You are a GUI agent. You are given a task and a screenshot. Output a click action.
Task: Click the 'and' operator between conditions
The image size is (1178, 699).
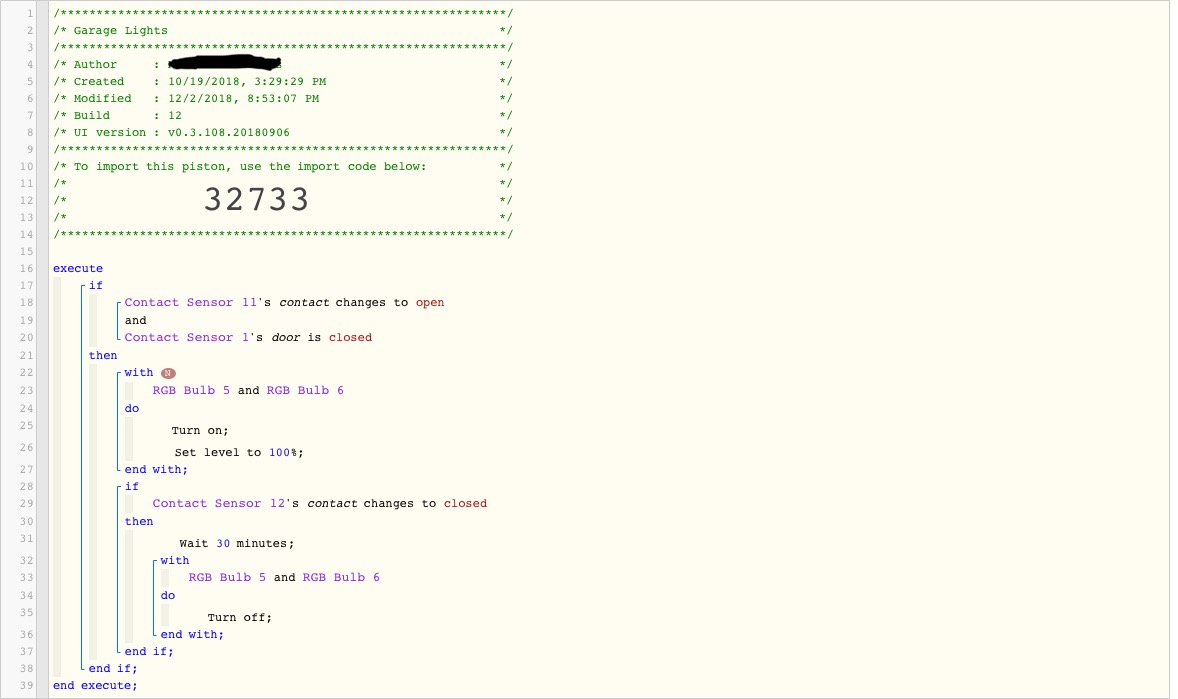pyautogui.click(x=135, y=320)
